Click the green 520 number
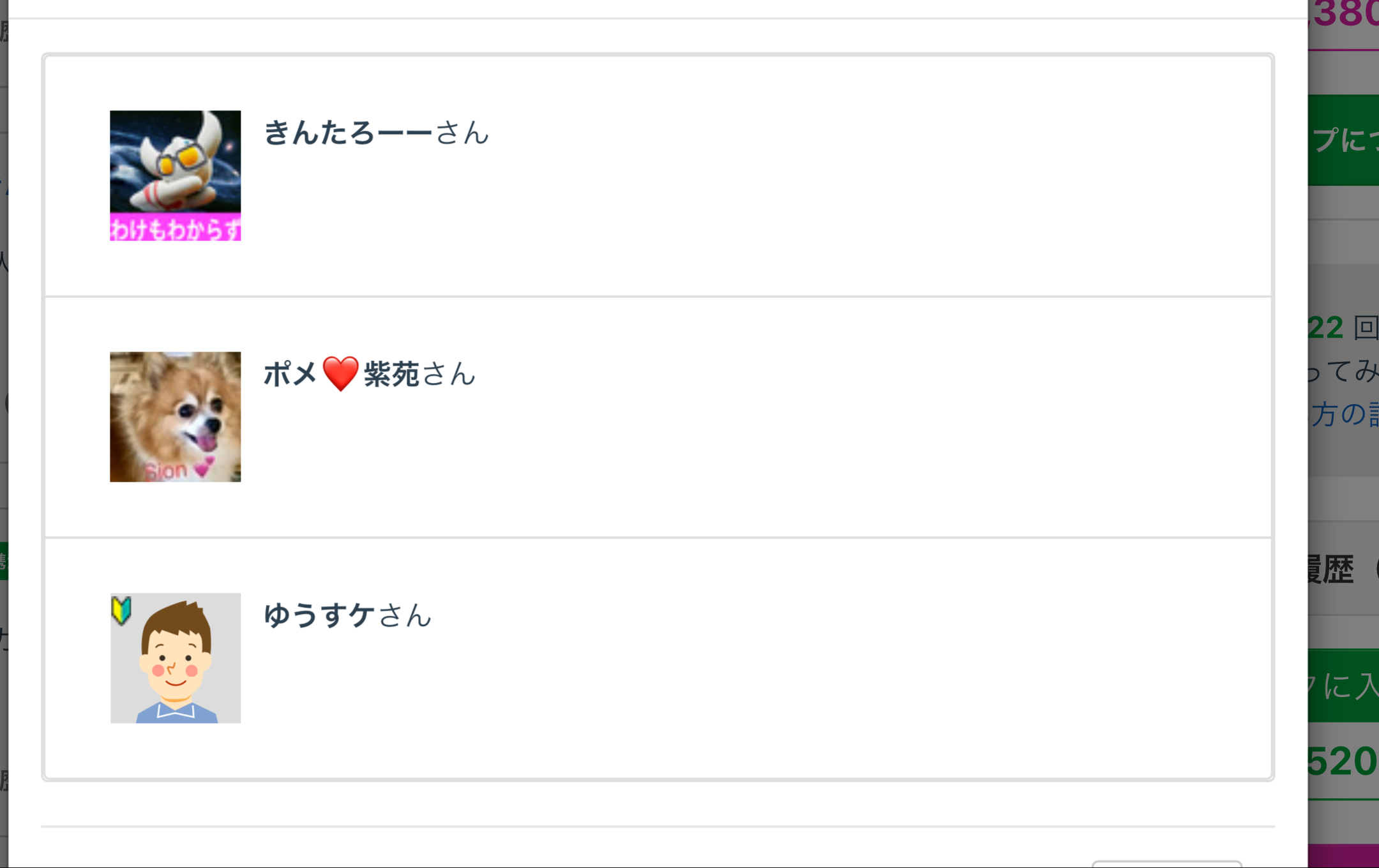 (x=1341, y=761)
